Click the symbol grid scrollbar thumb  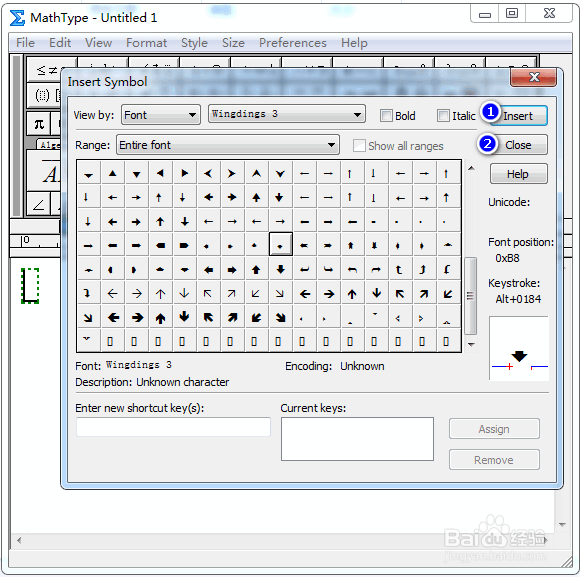(471, 296)
